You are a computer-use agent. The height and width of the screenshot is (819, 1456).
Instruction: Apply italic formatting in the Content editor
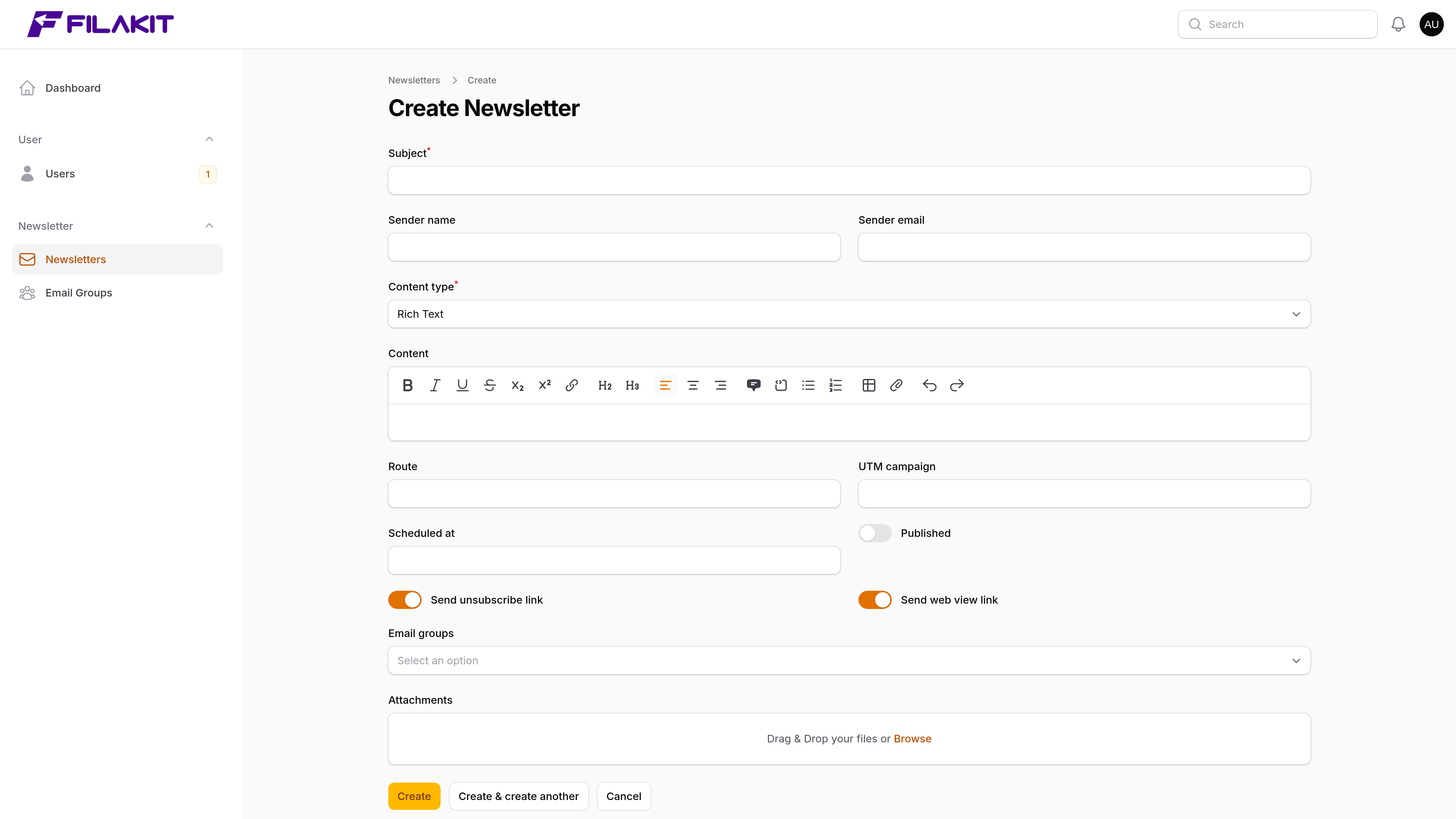(435, 385)
